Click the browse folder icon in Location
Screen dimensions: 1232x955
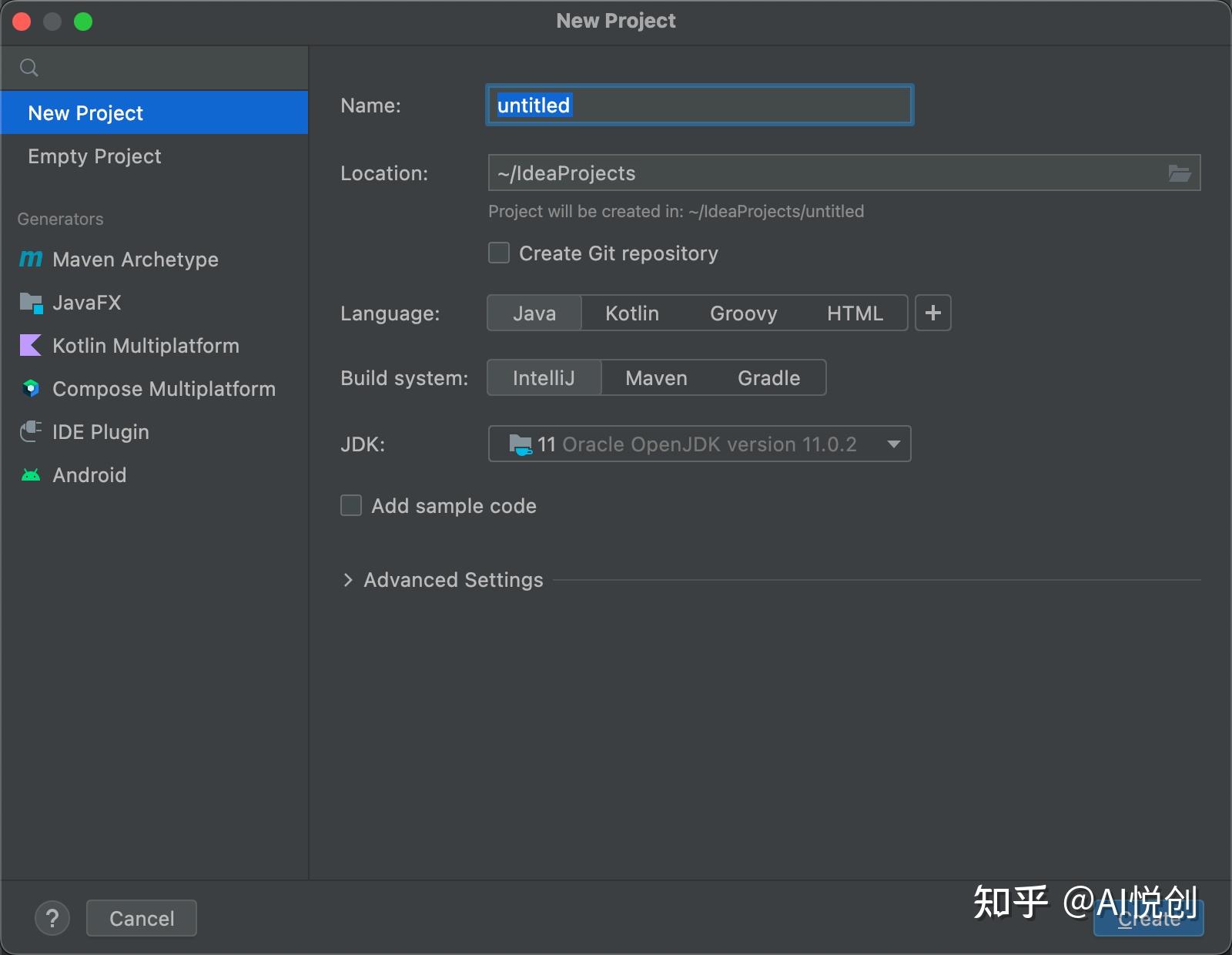point(1179,173)
